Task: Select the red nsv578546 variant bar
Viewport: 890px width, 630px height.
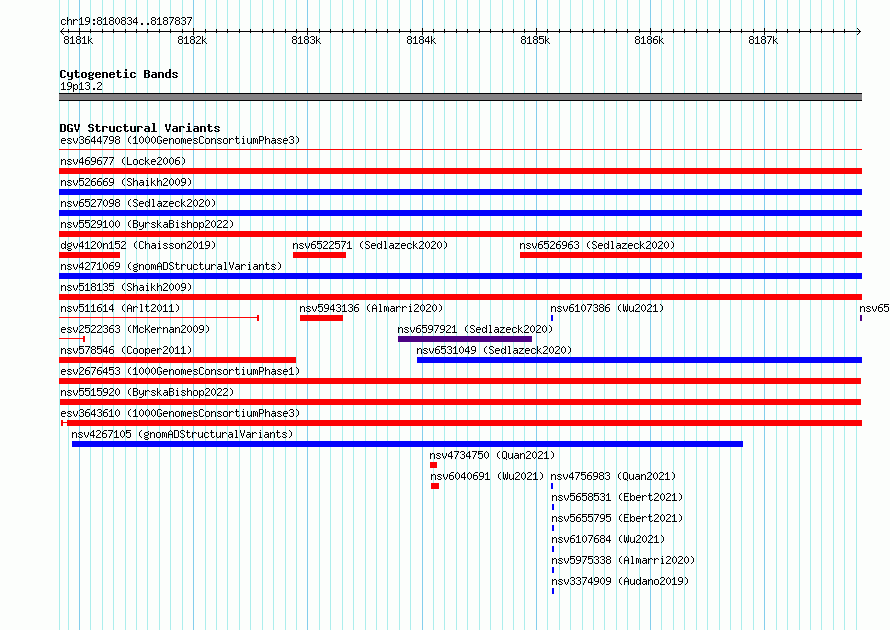Action: click(x=178, y=360)
